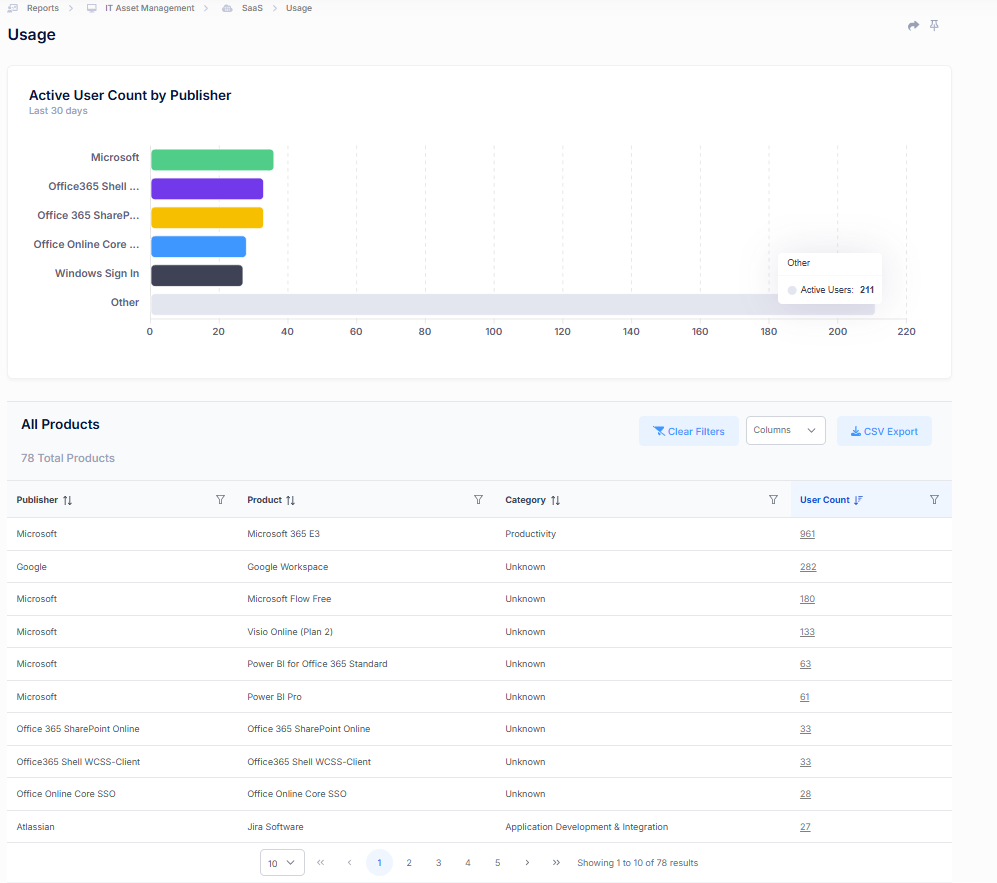Click the Reports breadcrumb icon
Image resolution: width=997 pixels, height=883 pixels.
tap(13, 8)
